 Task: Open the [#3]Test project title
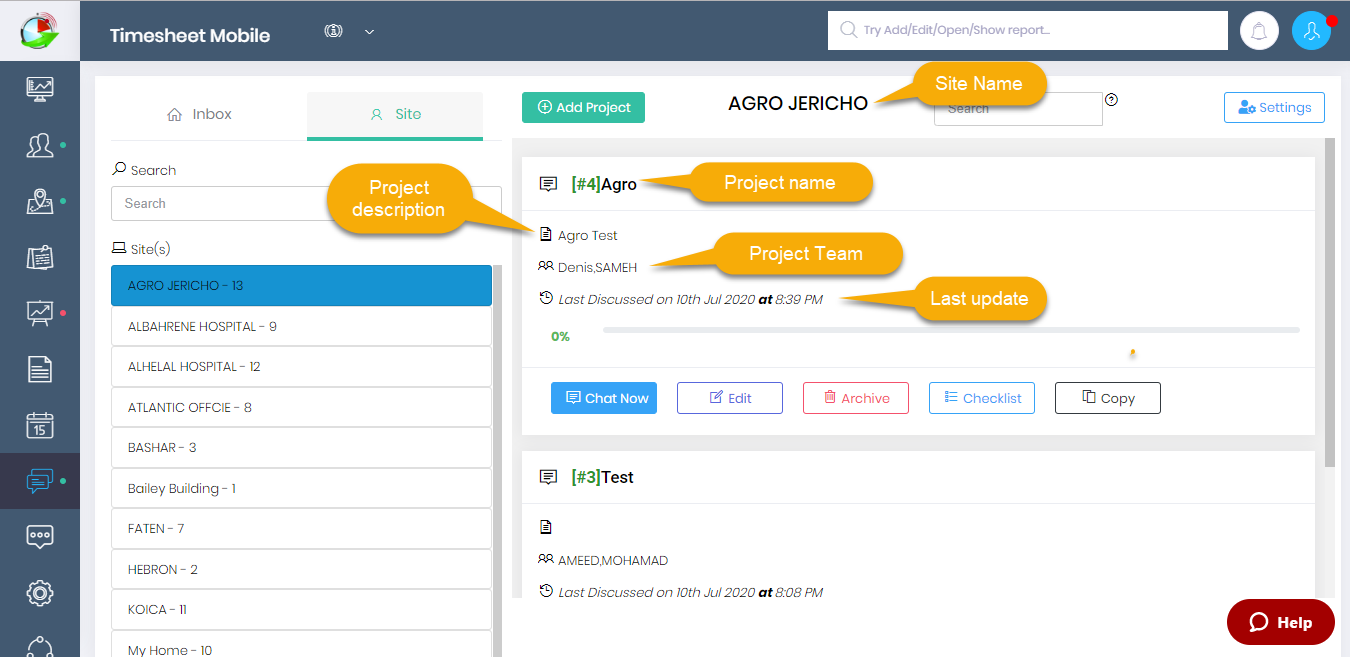[602, 477]
